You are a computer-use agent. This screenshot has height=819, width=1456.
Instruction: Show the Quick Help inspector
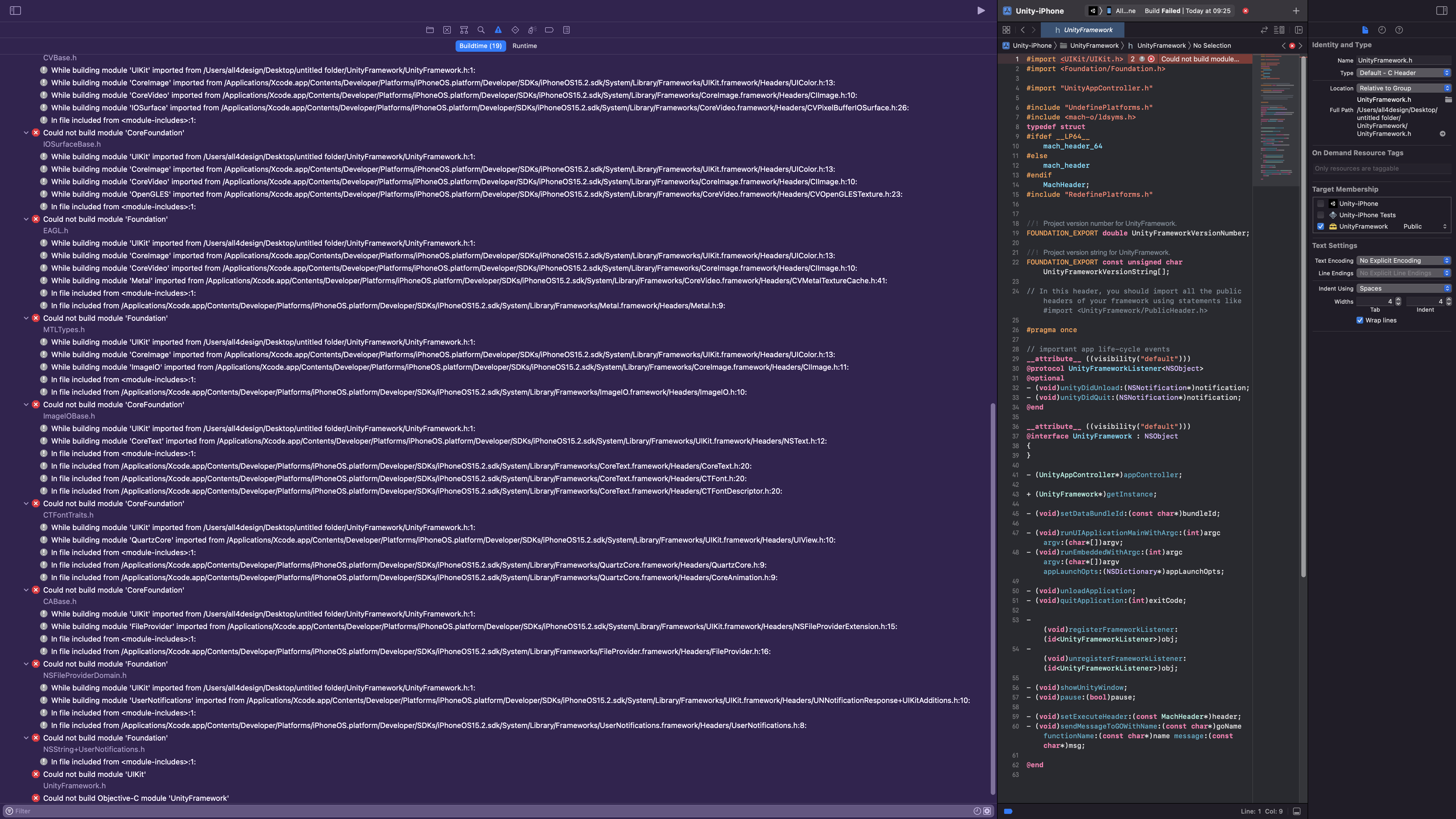[x=1399, y=30]
